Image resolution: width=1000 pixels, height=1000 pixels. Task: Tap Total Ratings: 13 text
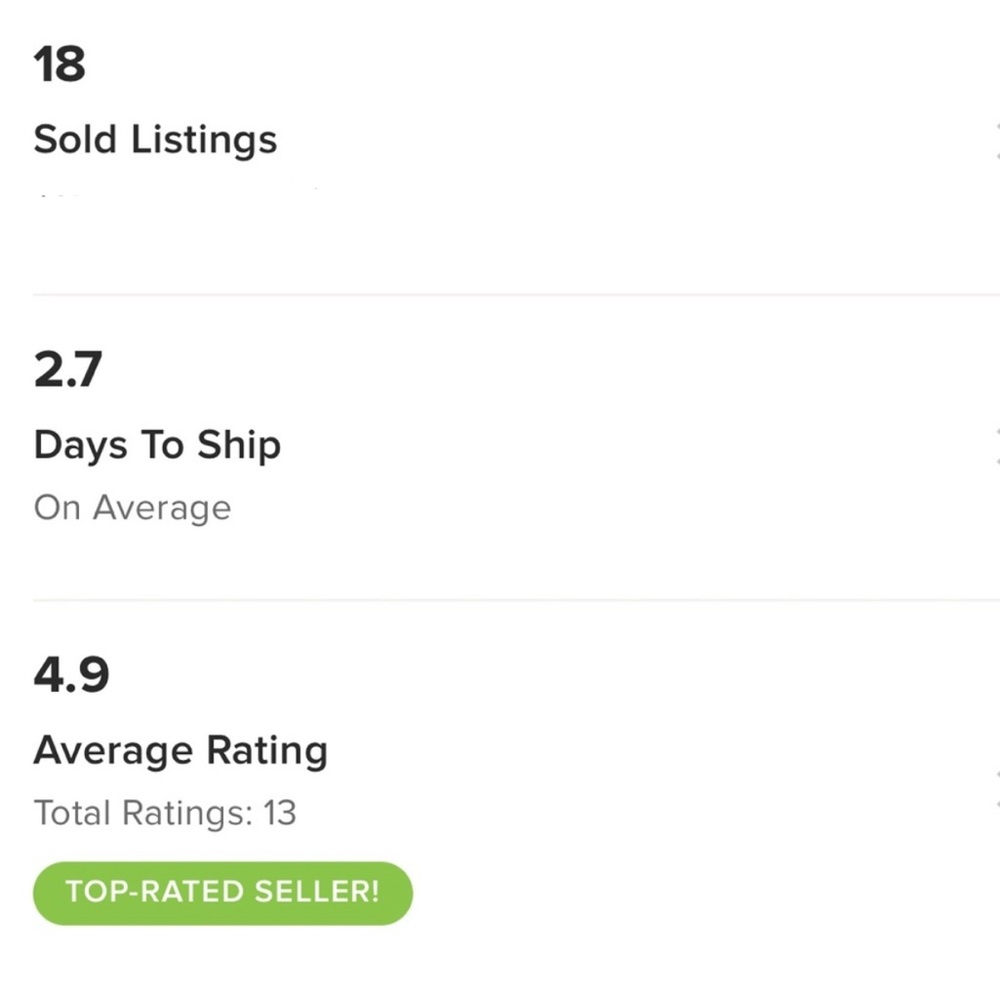(165, 812)
